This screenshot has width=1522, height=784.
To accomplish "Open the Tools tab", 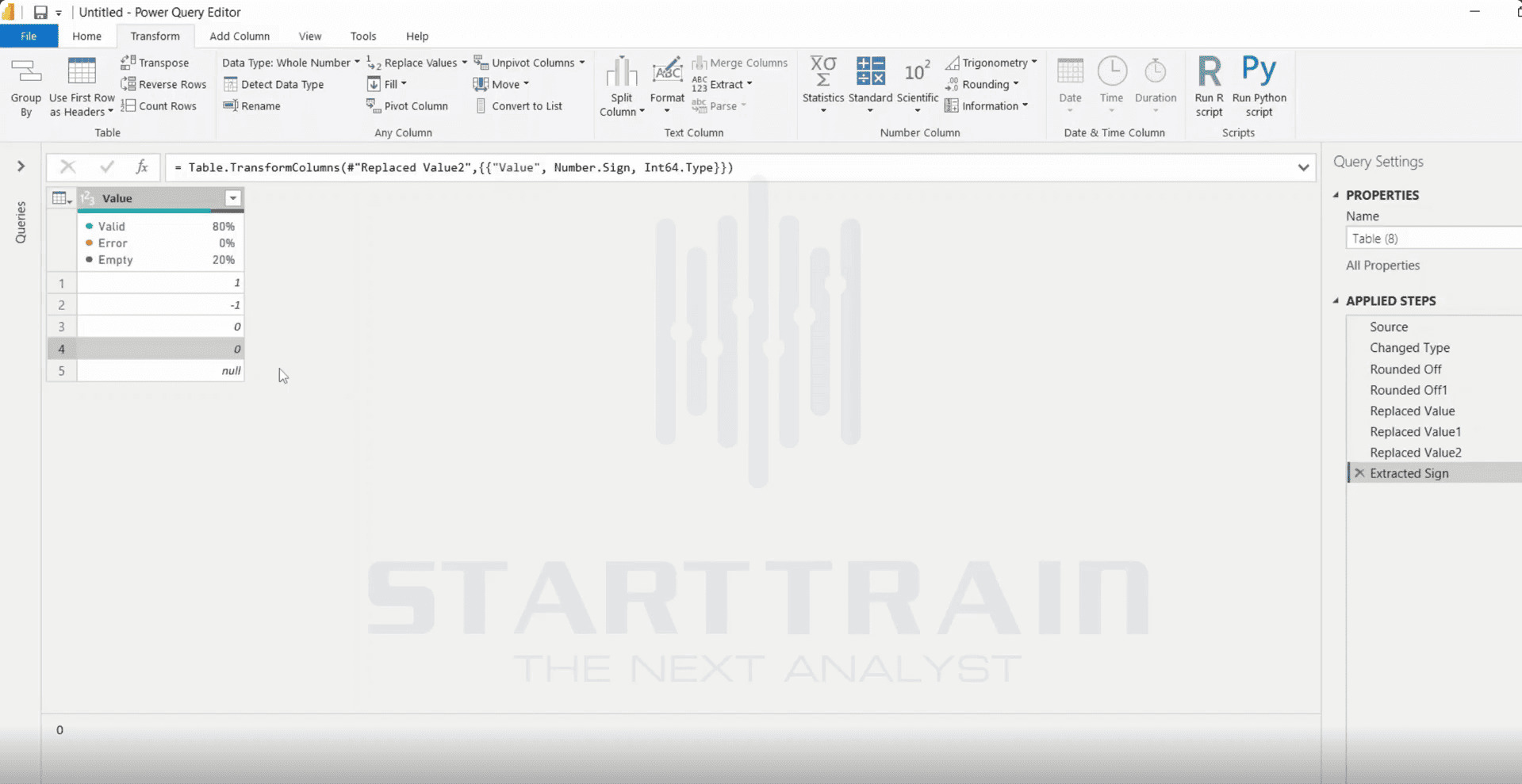I will tap(363, 36).
